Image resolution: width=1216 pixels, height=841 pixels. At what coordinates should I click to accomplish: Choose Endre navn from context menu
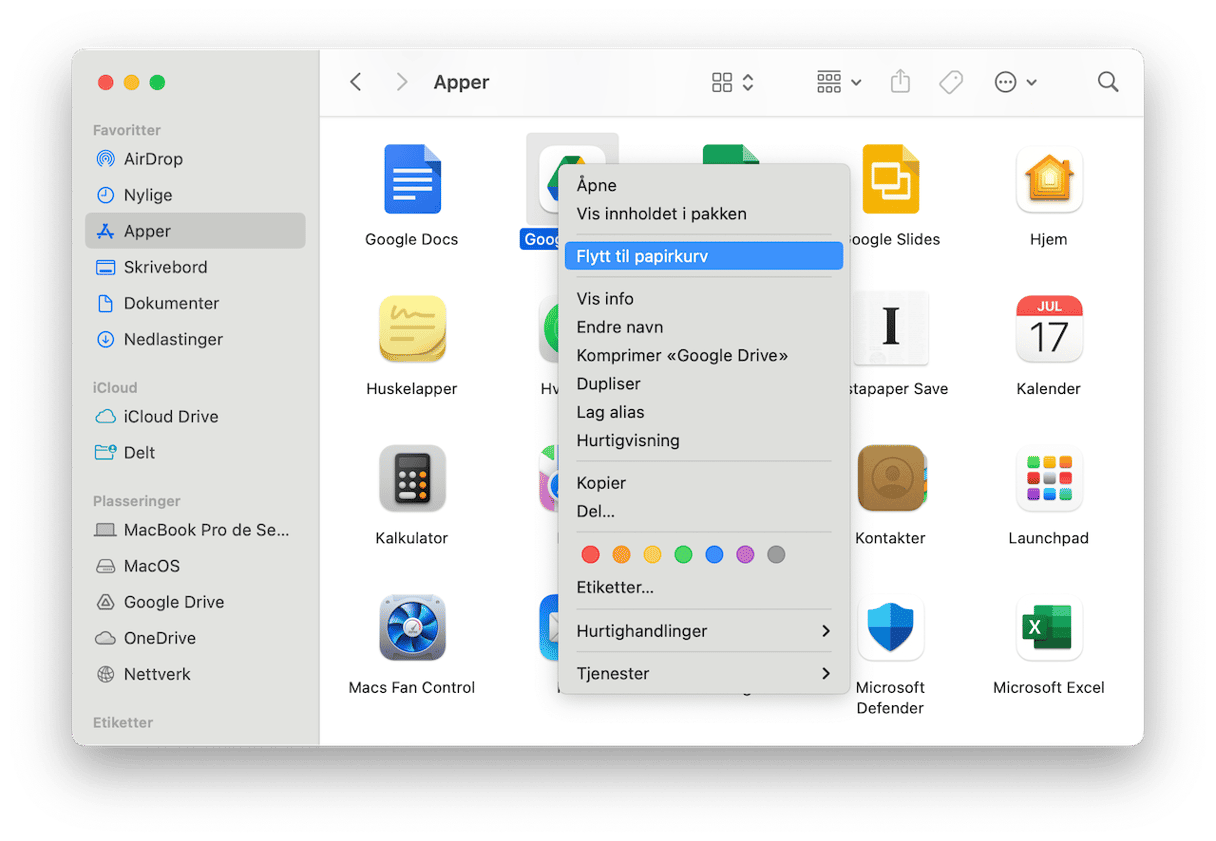click(704, 327)
